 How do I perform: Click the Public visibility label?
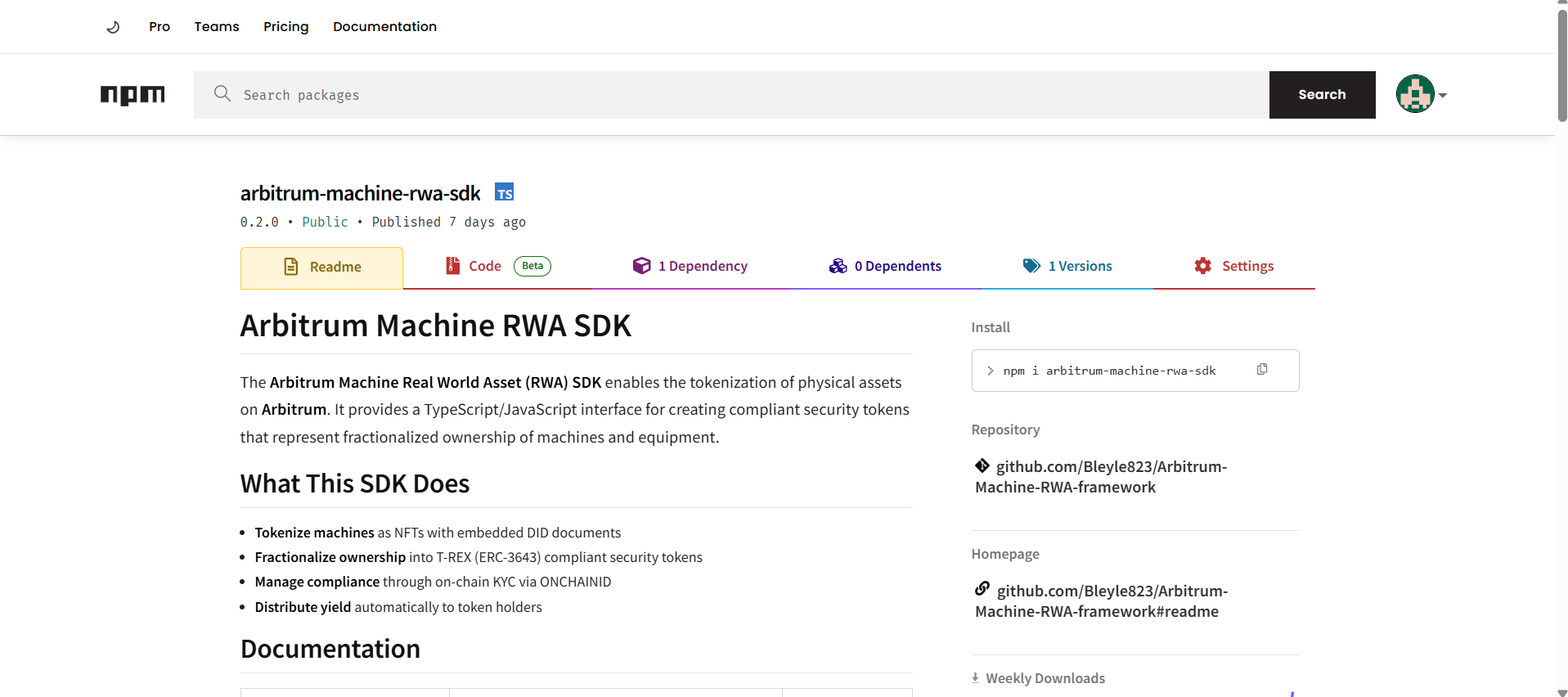(x=325, y=223)
